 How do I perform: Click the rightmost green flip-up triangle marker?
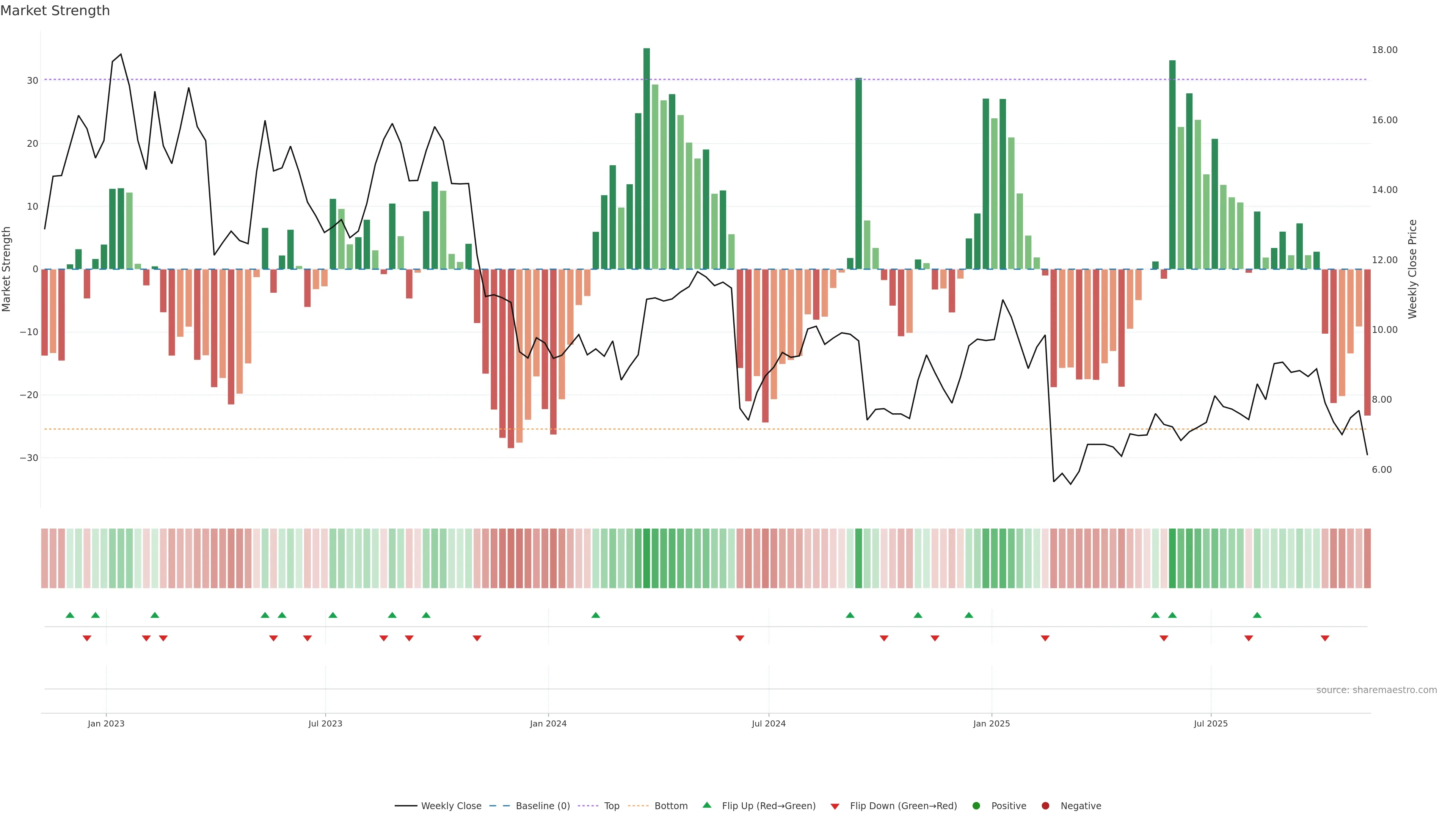pos(1257,615)
